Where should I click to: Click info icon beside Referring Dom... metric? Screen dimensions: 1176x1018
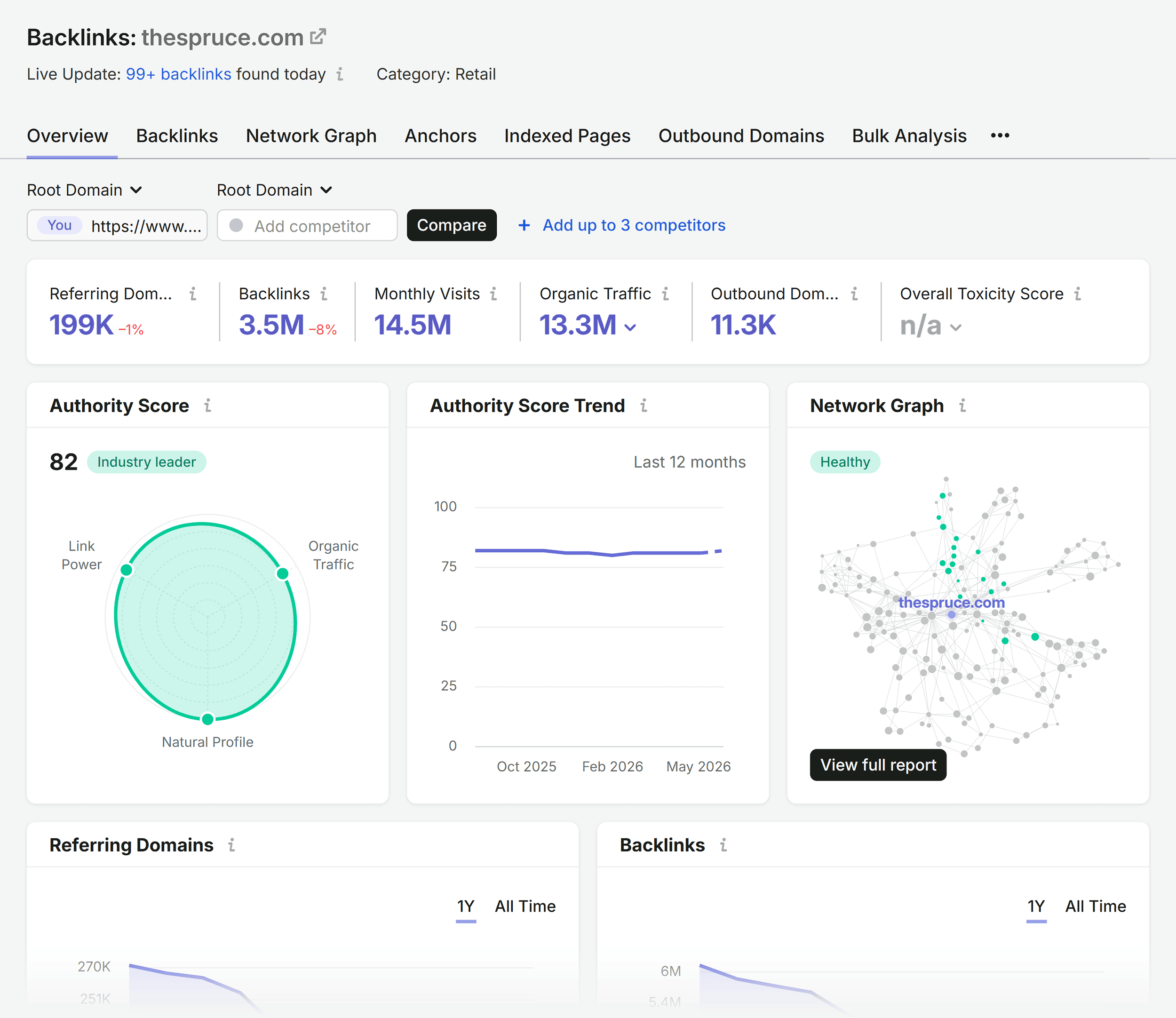tap(193, 294)
